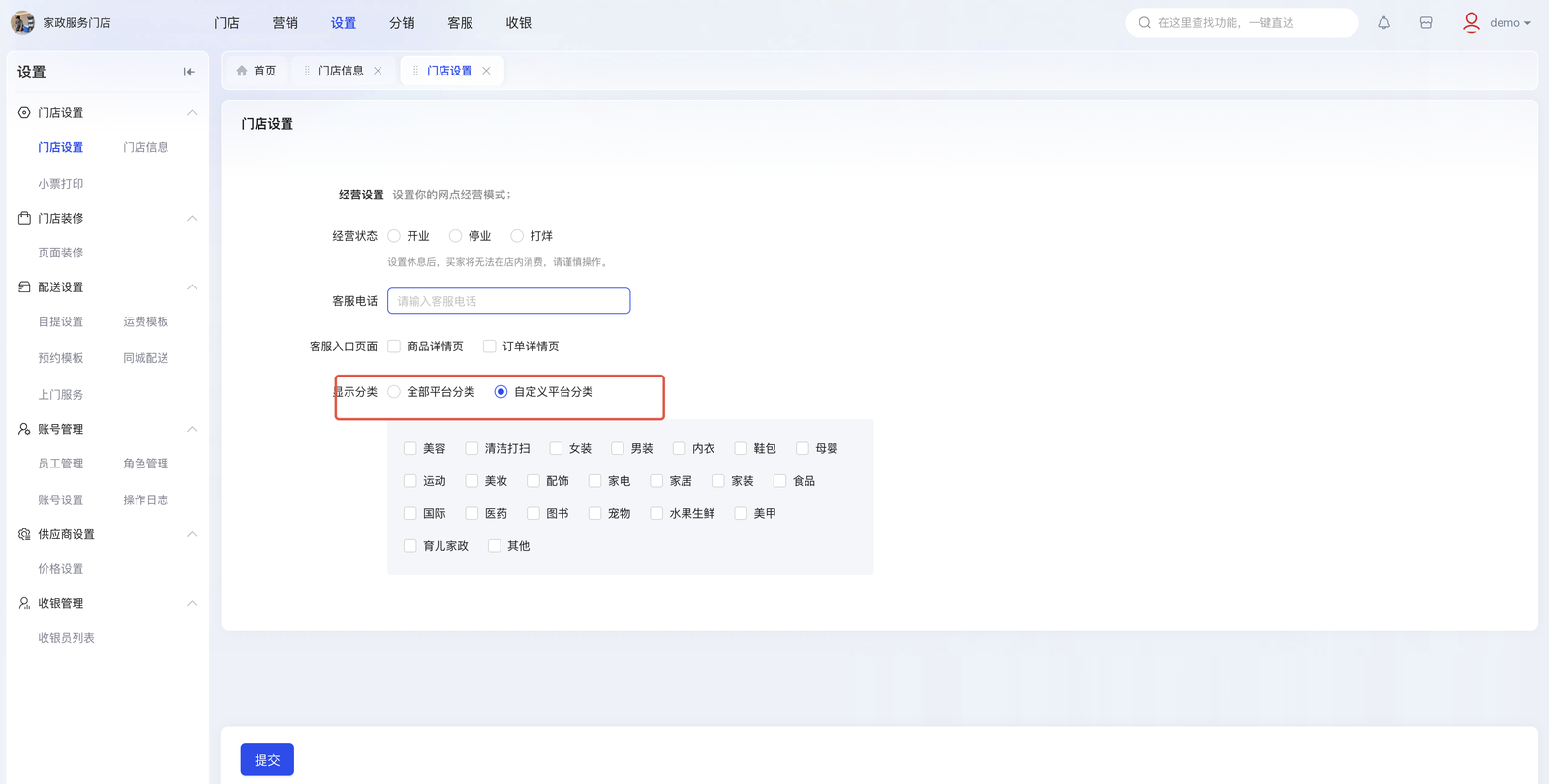
Task: Click the 客服电话 input field
Action: point(508,301)
